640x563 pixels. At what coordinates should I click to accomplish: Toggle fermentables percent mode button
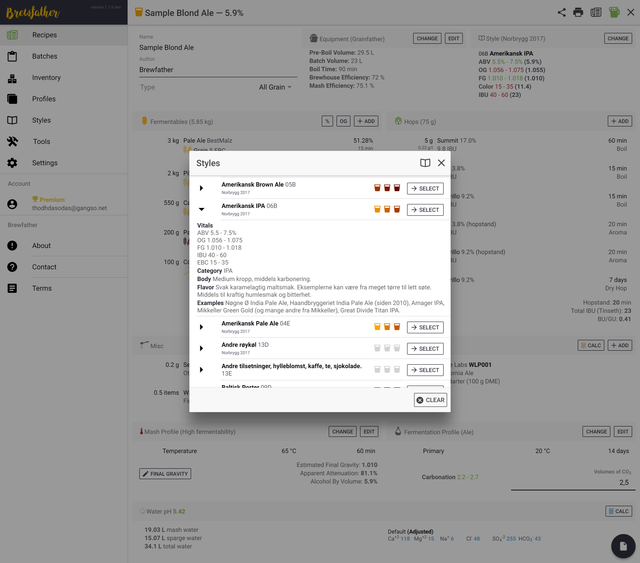click(327, 121)
